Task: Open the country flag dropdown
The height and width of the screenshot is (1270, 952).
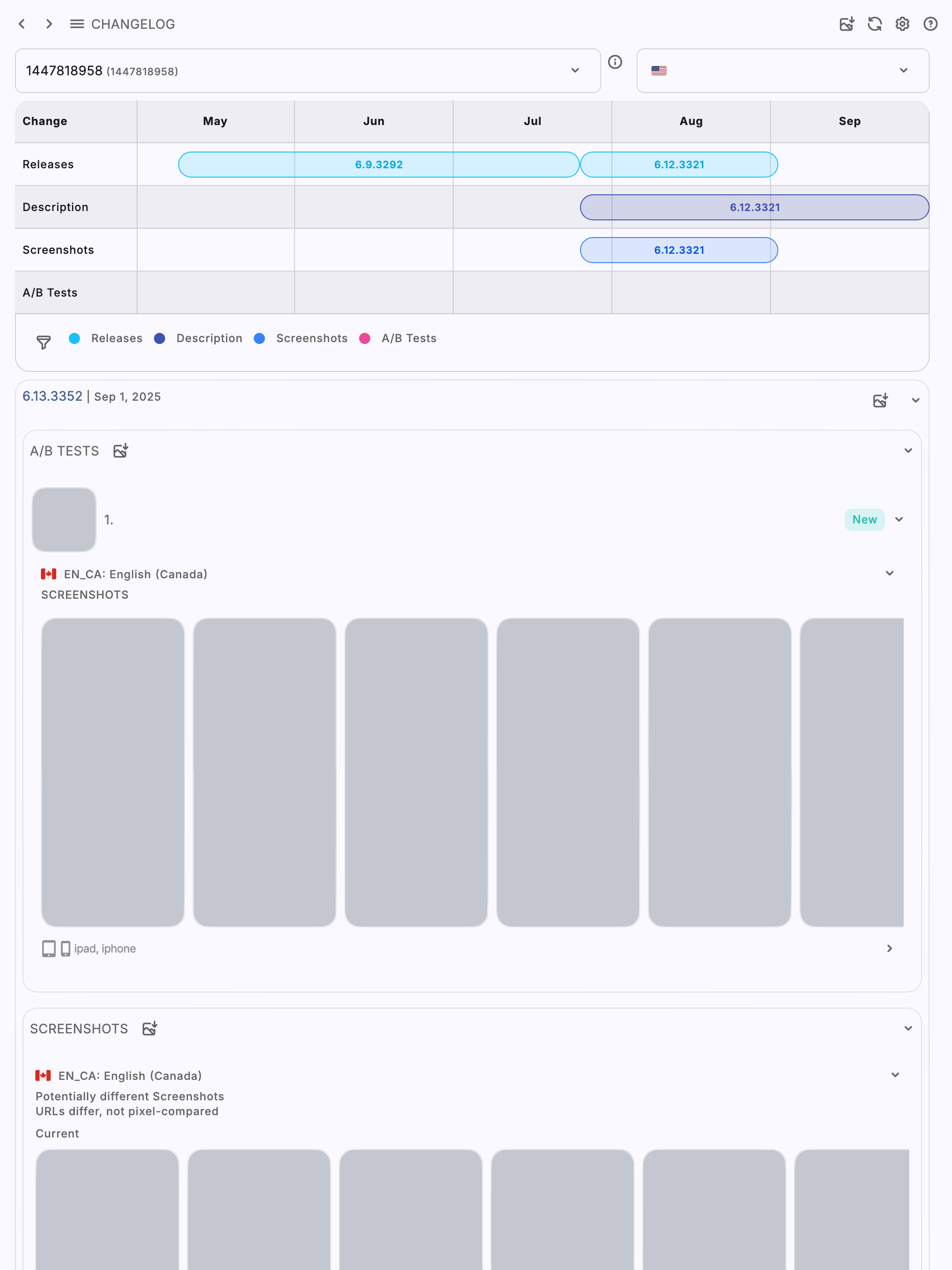Action: pyautogui.click(x=783, y=71)
